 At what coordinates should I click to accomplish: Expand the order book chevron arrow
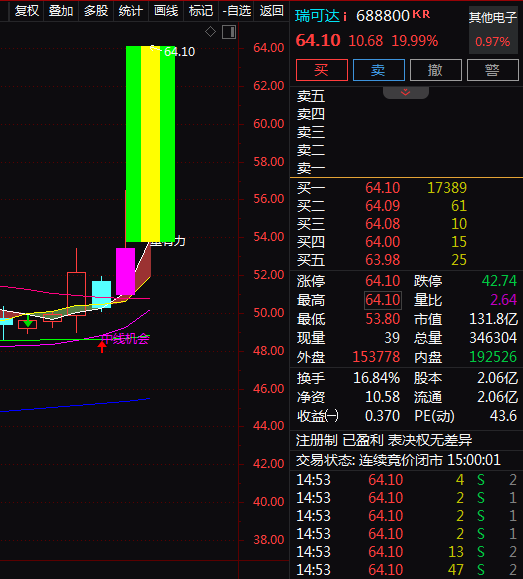[x=406, y=92]
